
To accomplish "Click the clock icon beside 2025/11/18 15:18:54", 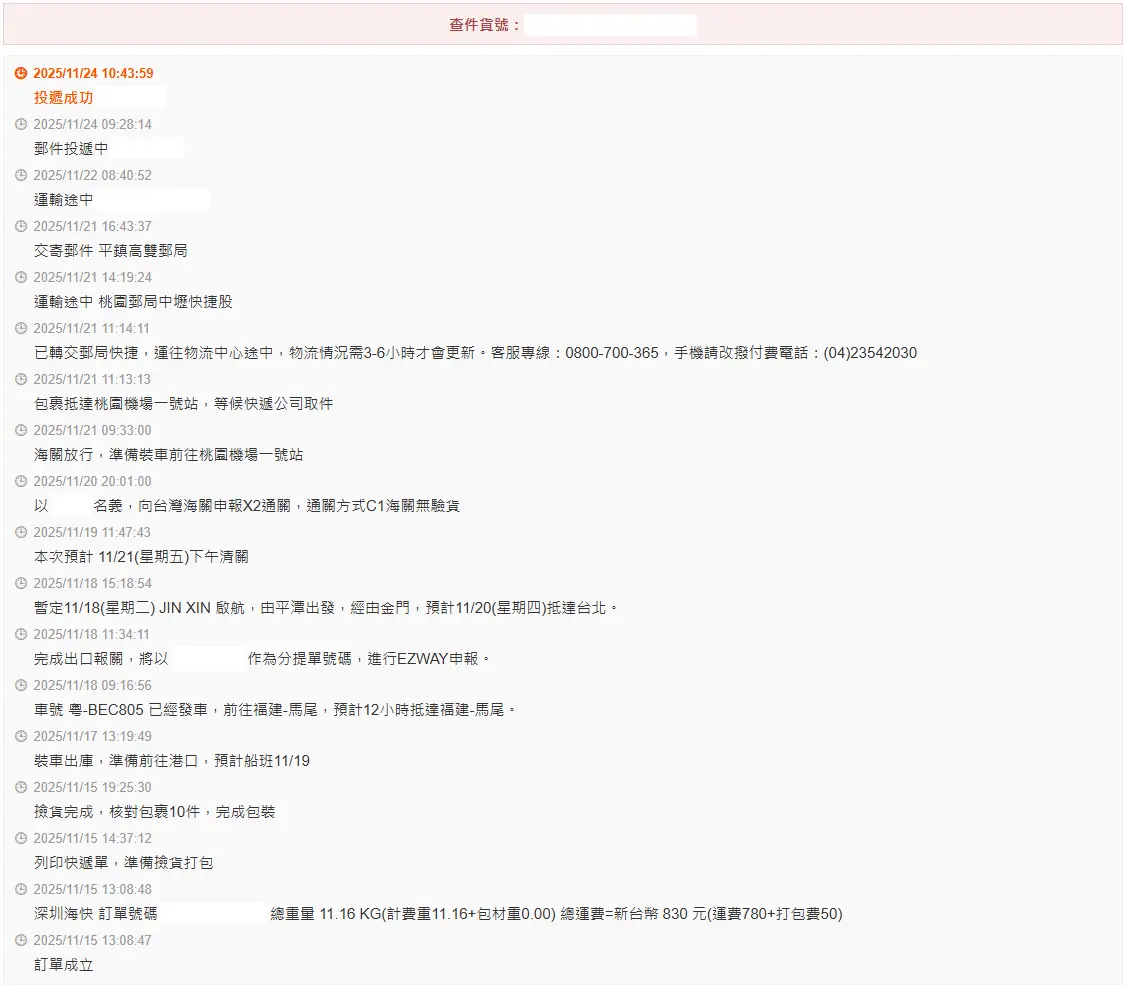I will tap(21, 584).
